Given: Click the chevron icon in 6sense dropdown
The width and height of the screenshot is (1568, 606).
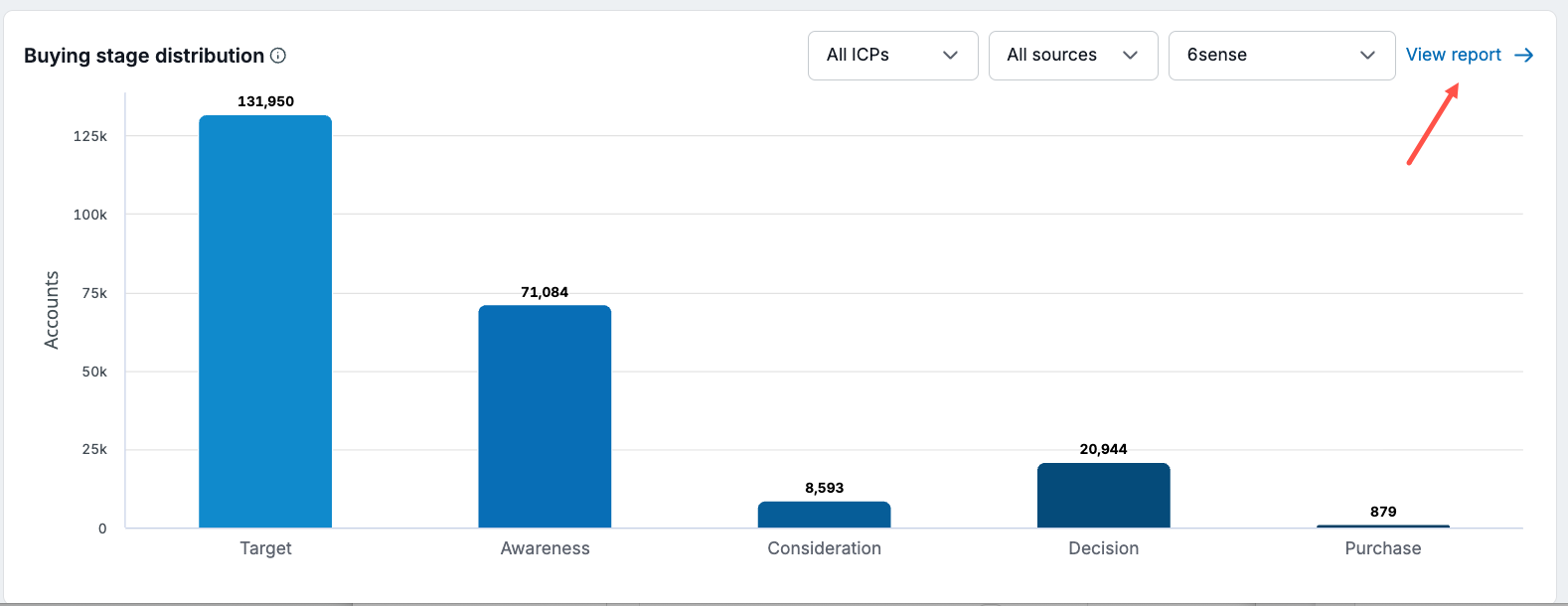Looking at the screenshot, I should [x=1367, y=56].
